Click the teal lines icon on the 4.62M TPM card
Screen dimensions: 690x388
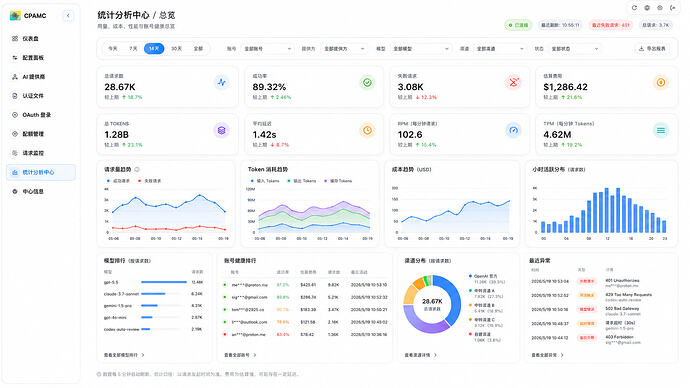(661, 130)
